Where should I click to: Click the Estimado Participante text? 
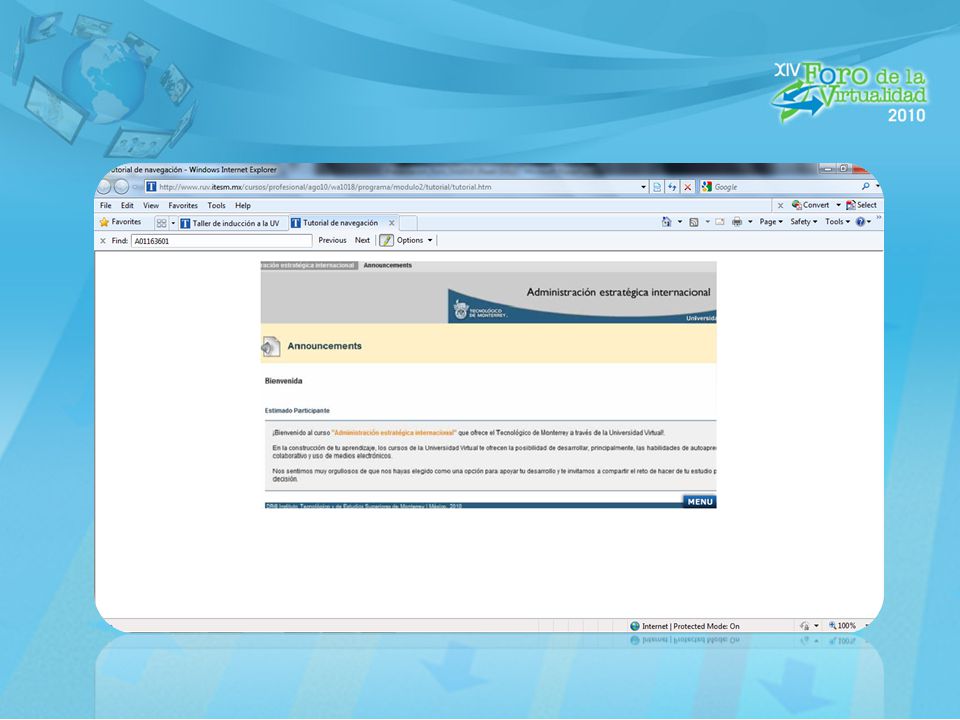point(297,411)
